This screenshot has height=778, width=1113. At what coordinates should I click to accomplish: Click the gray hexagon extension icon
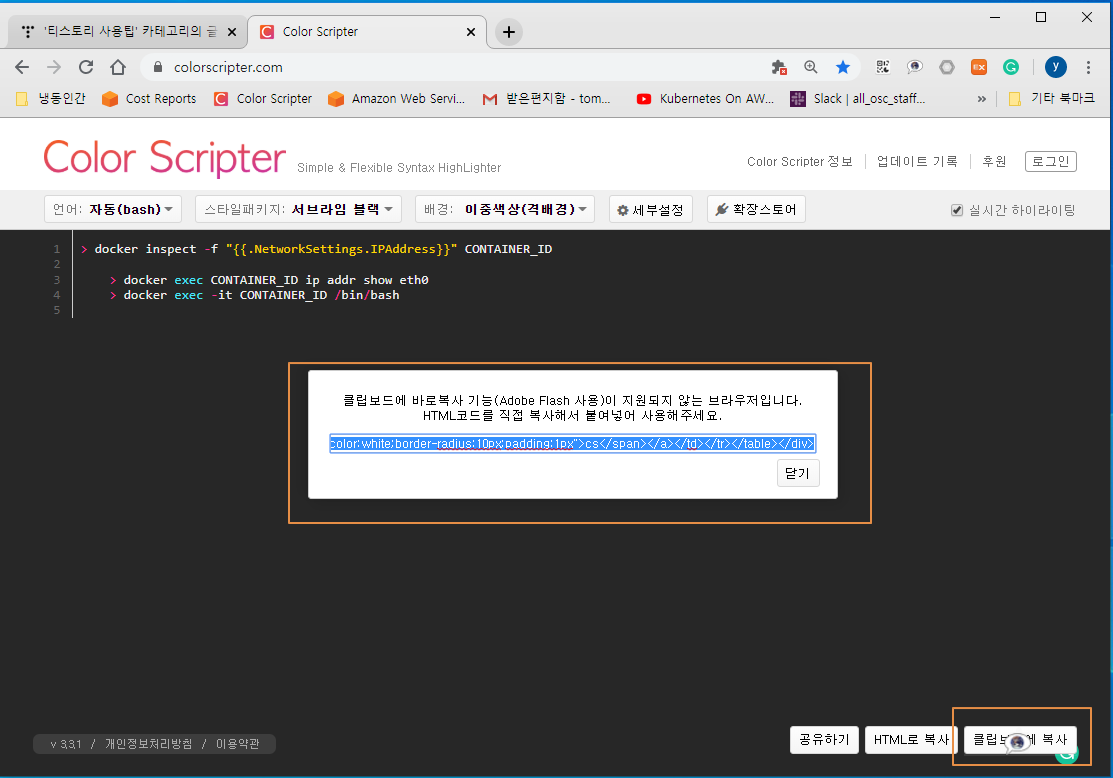947,67
